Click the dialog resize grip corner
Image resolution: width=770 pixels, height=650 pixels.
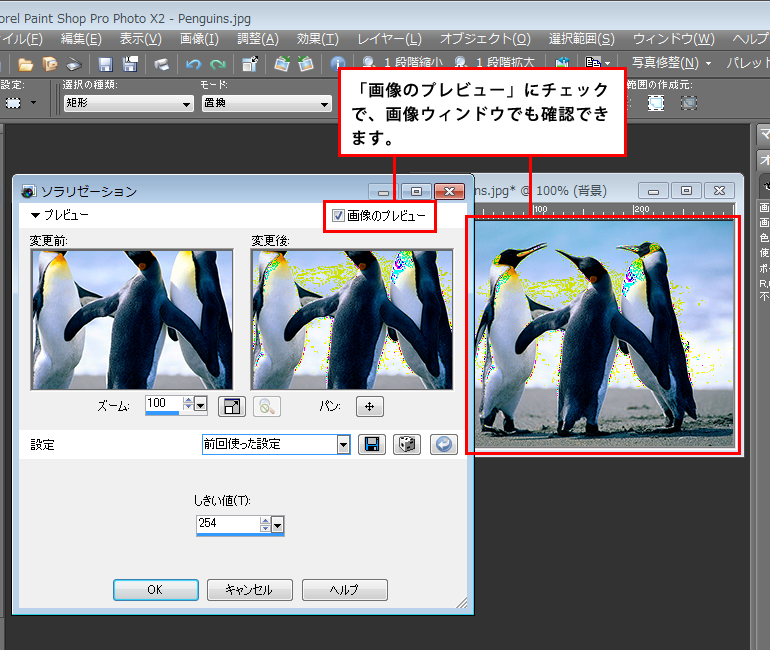462,603
